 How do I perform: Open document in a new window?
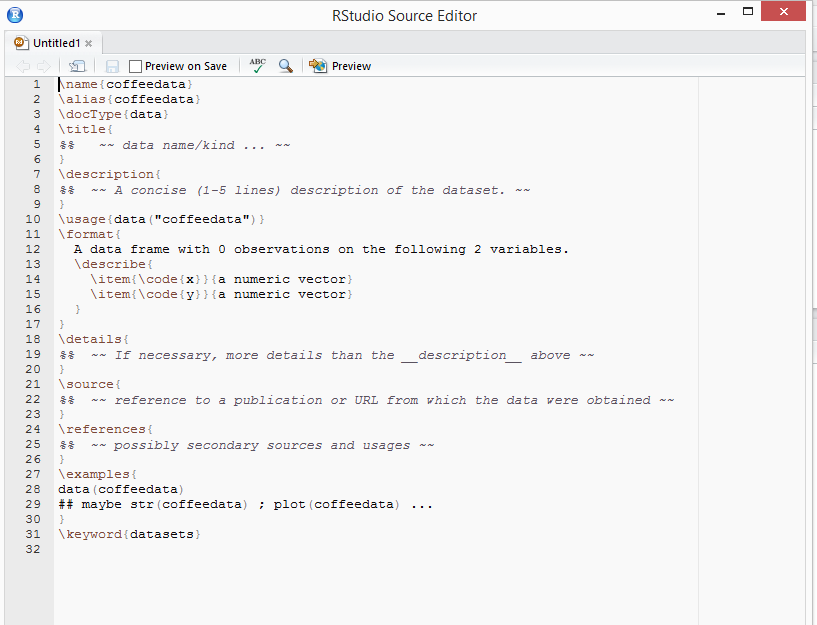coord(76,65)
